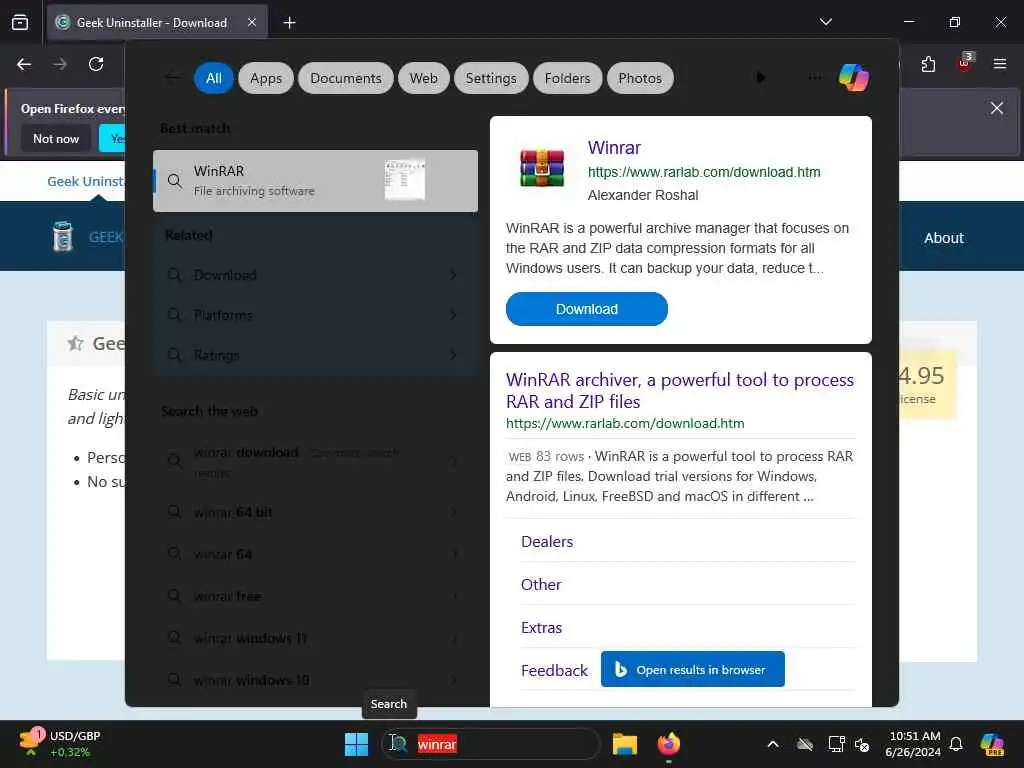
Task: Click the uBlock extension icon with badge
Action: (x=965, y=63)
